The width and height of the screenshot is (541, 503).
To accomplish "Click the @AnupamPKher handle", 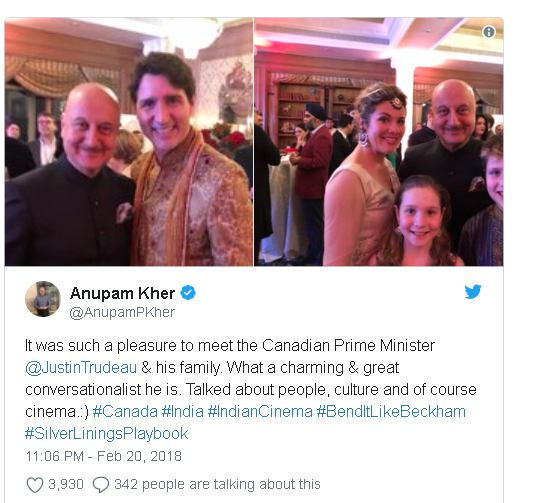I will [122, 313].
